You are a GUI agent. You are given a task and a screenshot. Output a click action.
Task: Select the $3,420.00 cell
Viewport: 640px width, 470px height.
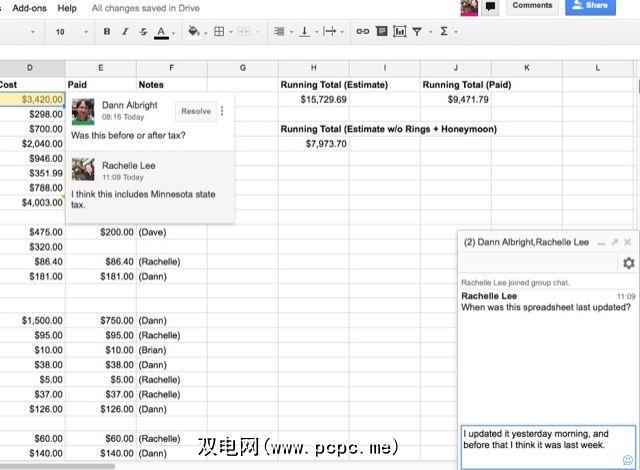(x=32, y=100)
